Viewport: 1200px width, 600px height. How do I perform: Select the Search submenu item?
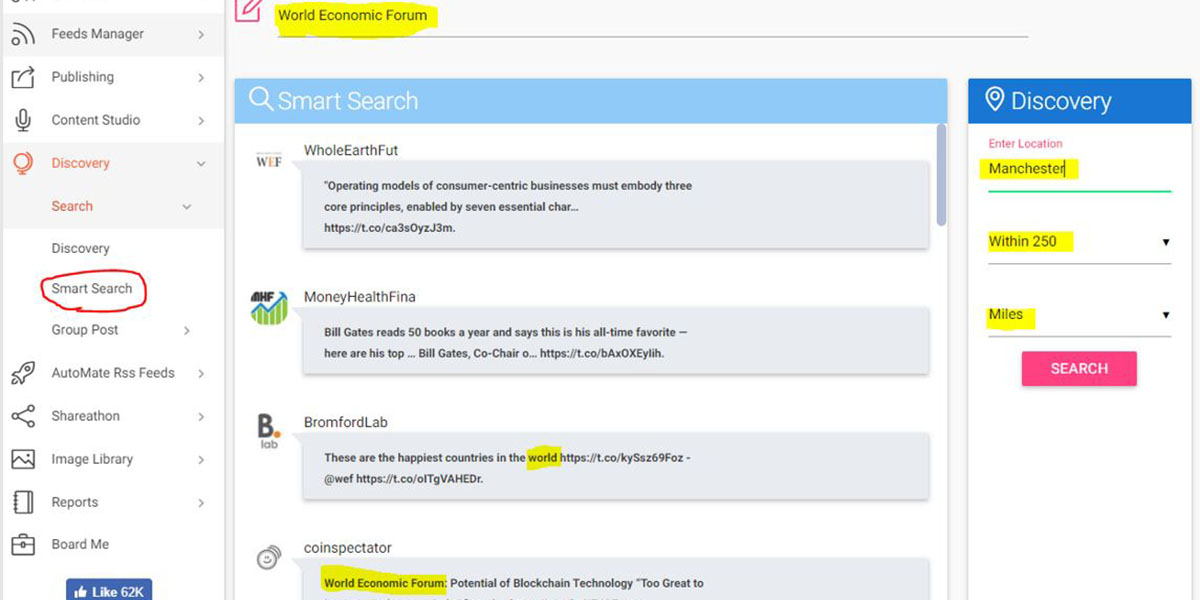(x=72, y=206)
